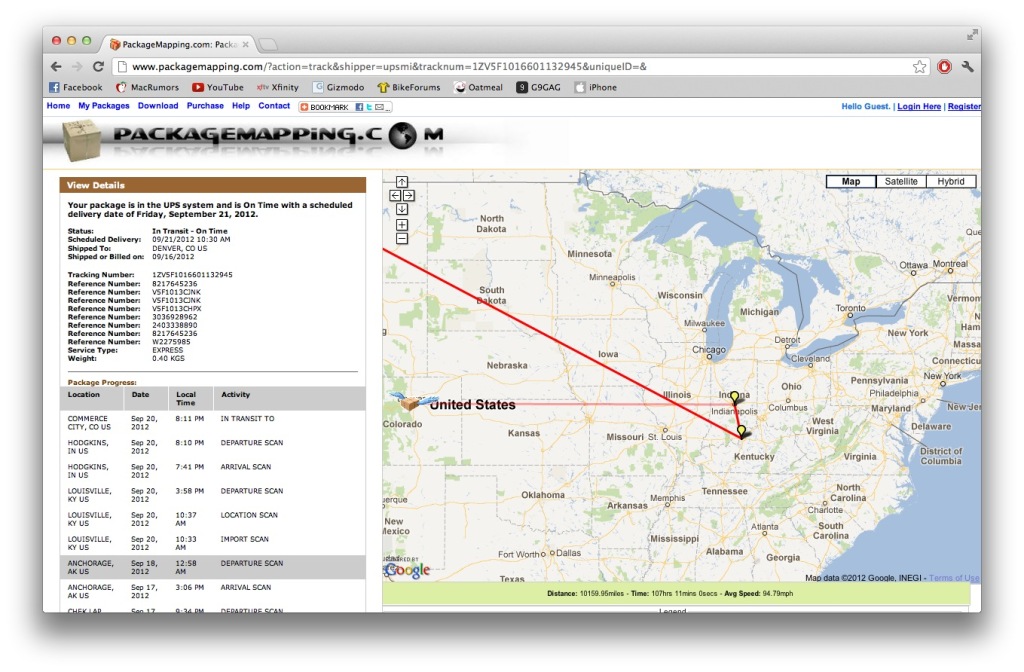
Task: Click the tracking number 1ZV5F1016601132945
Action: 192,275
